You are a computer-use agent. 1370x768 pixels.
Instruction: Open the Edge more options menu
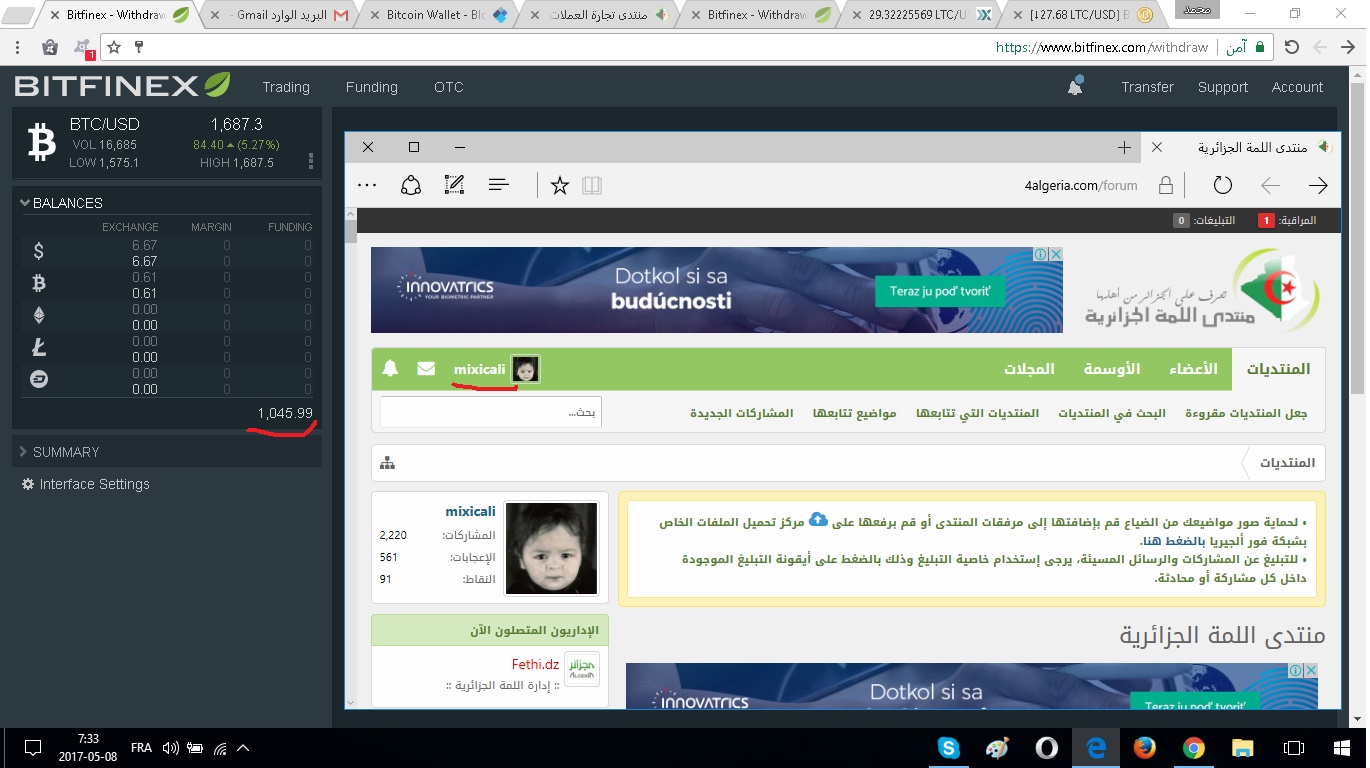coord(367,185)
